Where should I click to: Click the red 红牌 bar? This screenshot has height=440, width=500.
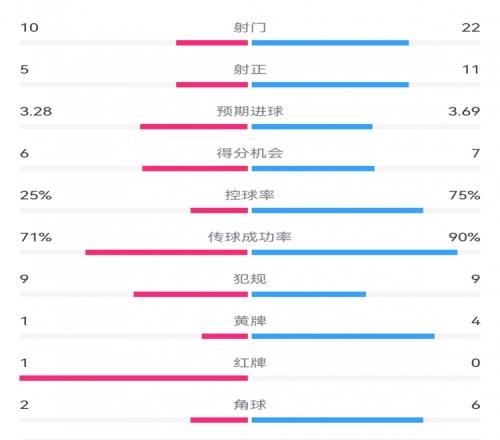click(x=134, y=378)
